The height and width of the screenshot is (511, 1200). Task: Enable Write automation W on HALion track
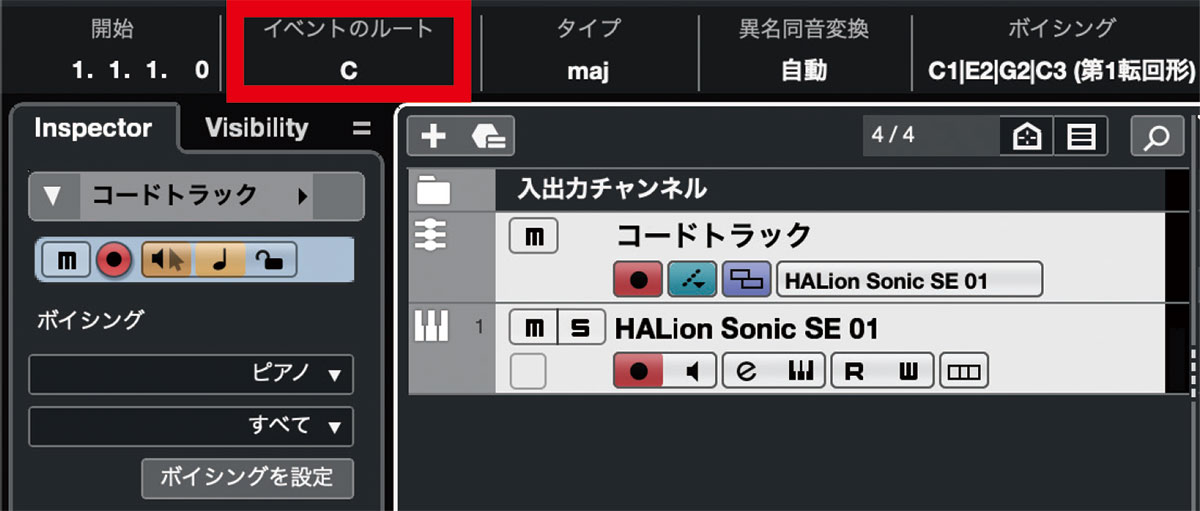click(908, 372)
